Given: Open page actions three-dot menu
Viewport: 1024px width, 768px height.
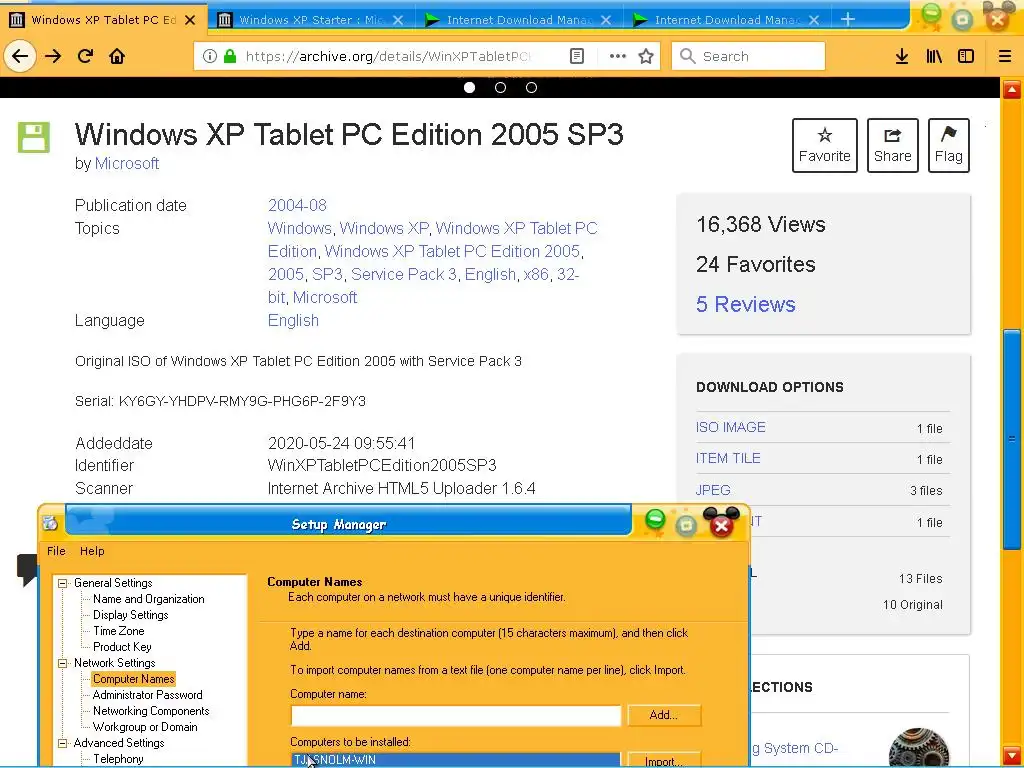Looking at the screenshot, I should pyautogui.click(x=618, y=56).
